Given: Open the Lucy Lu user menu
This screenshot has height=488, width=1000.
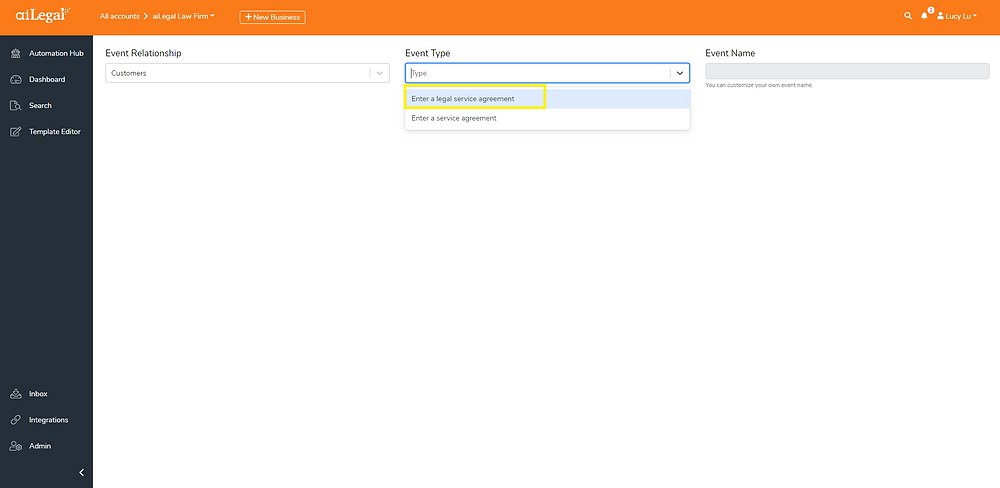Looking at the screenshot, I should point(957,16).
